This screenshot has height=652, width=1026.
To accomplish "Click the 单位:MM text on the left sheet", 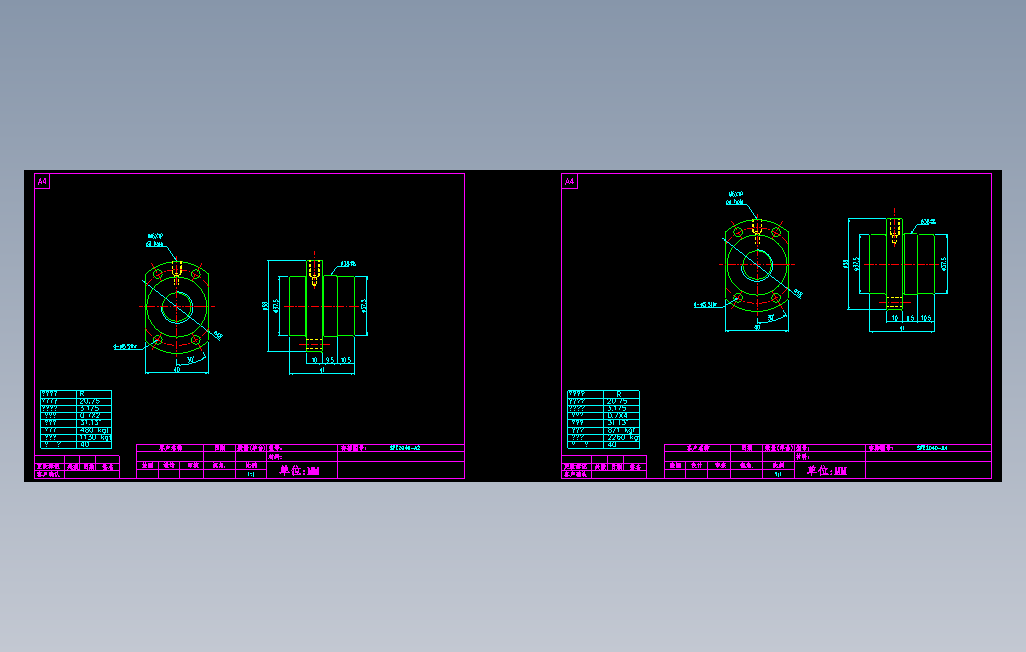I will 300,470.
